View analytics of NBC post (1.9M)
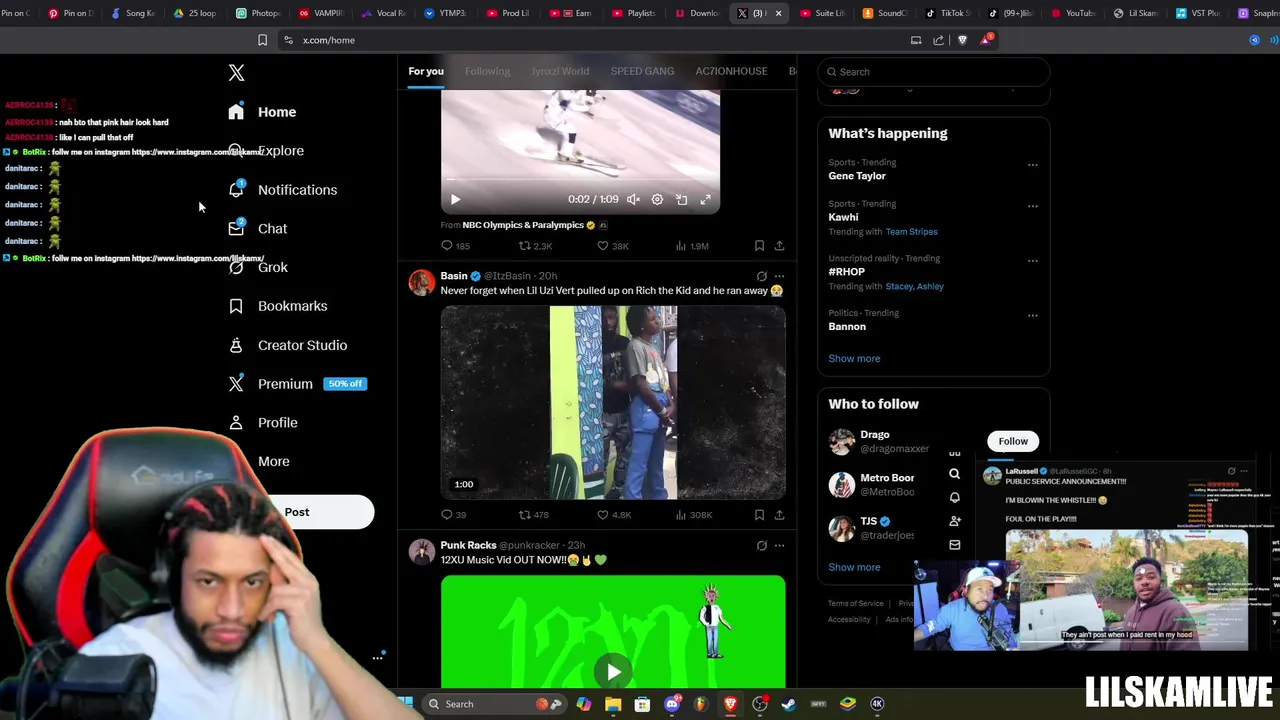The image size is (1280, 720). [692, 246]
